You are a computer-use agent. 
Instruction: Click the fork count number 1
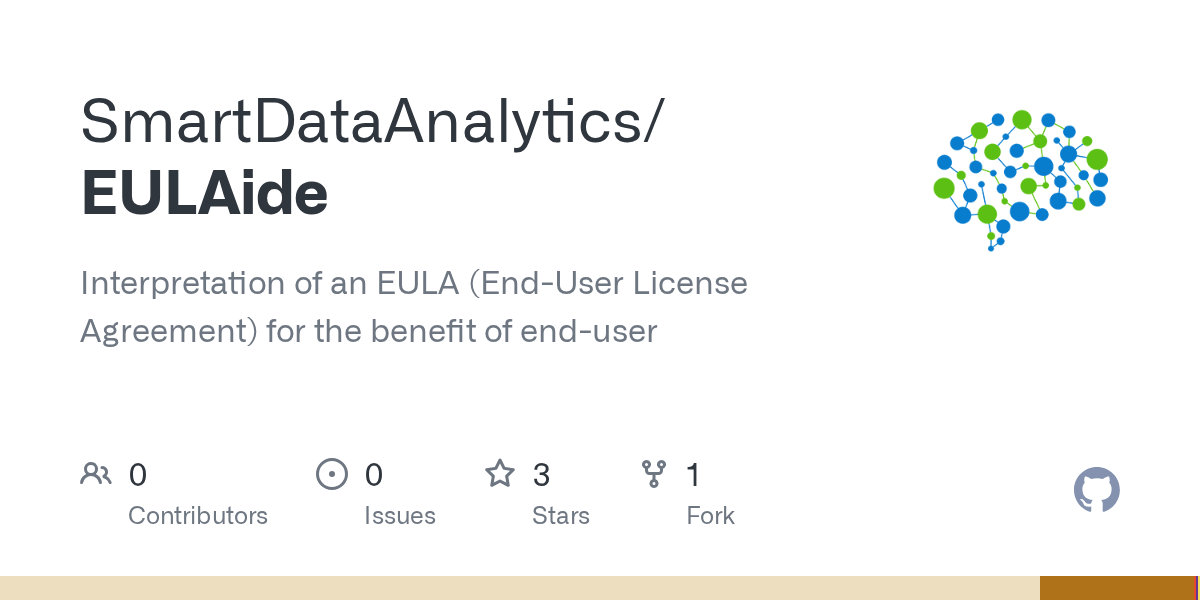click(693, 474)
